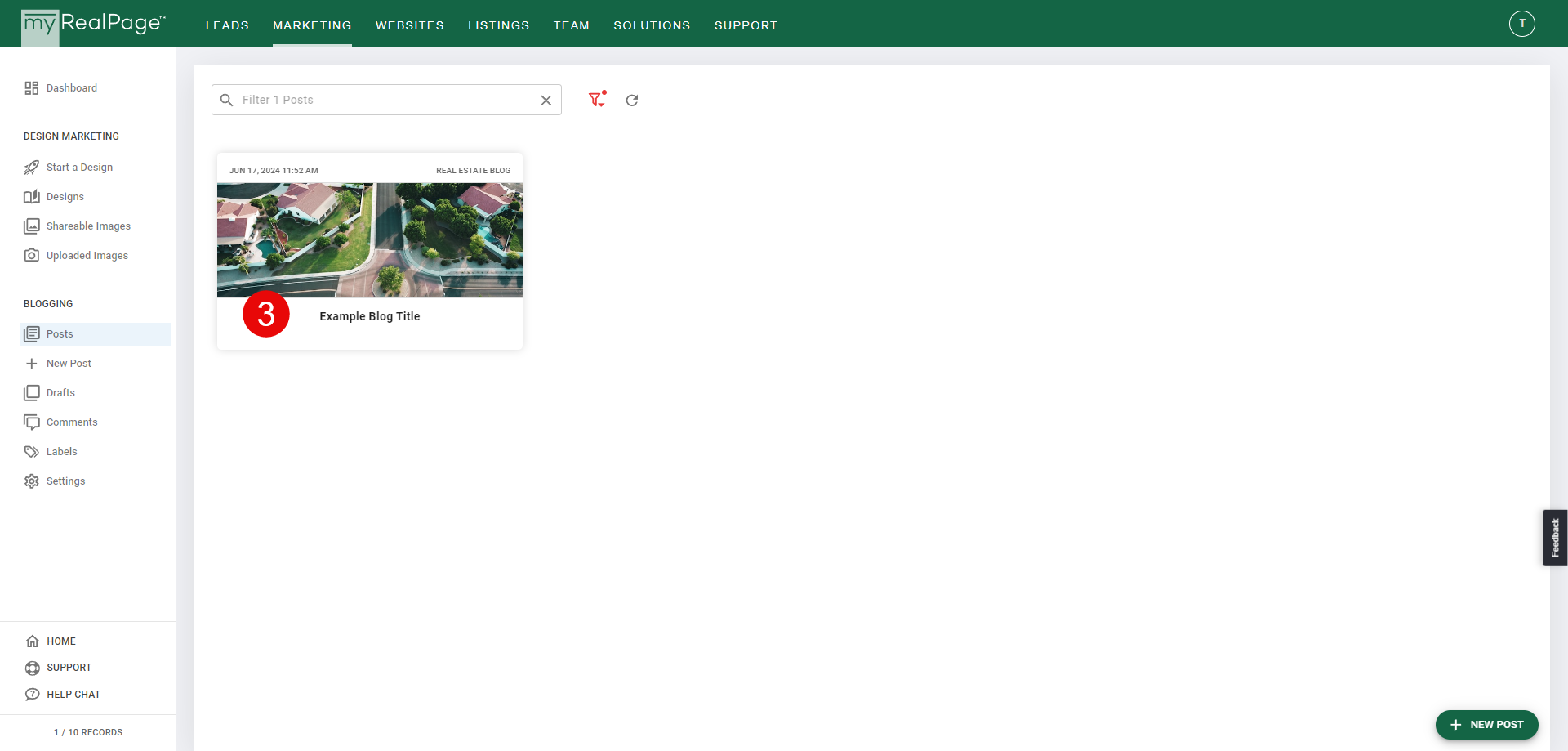Click the Comments speech bubble icon
This screenshot has width=1568, height=751.
(x=32, y=422)
